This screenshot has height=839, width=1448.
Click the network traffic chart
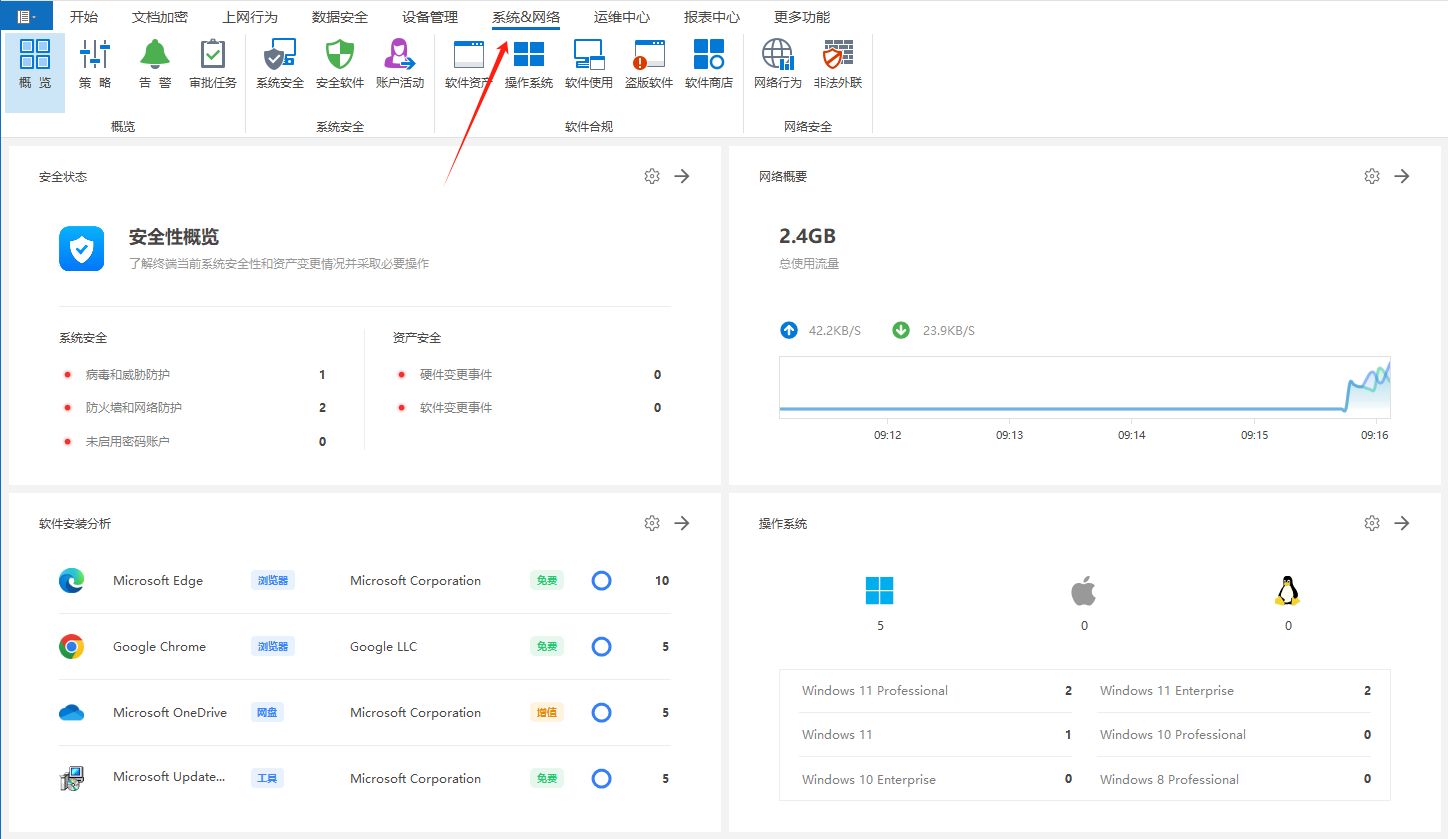click(x=1085, y=388)
